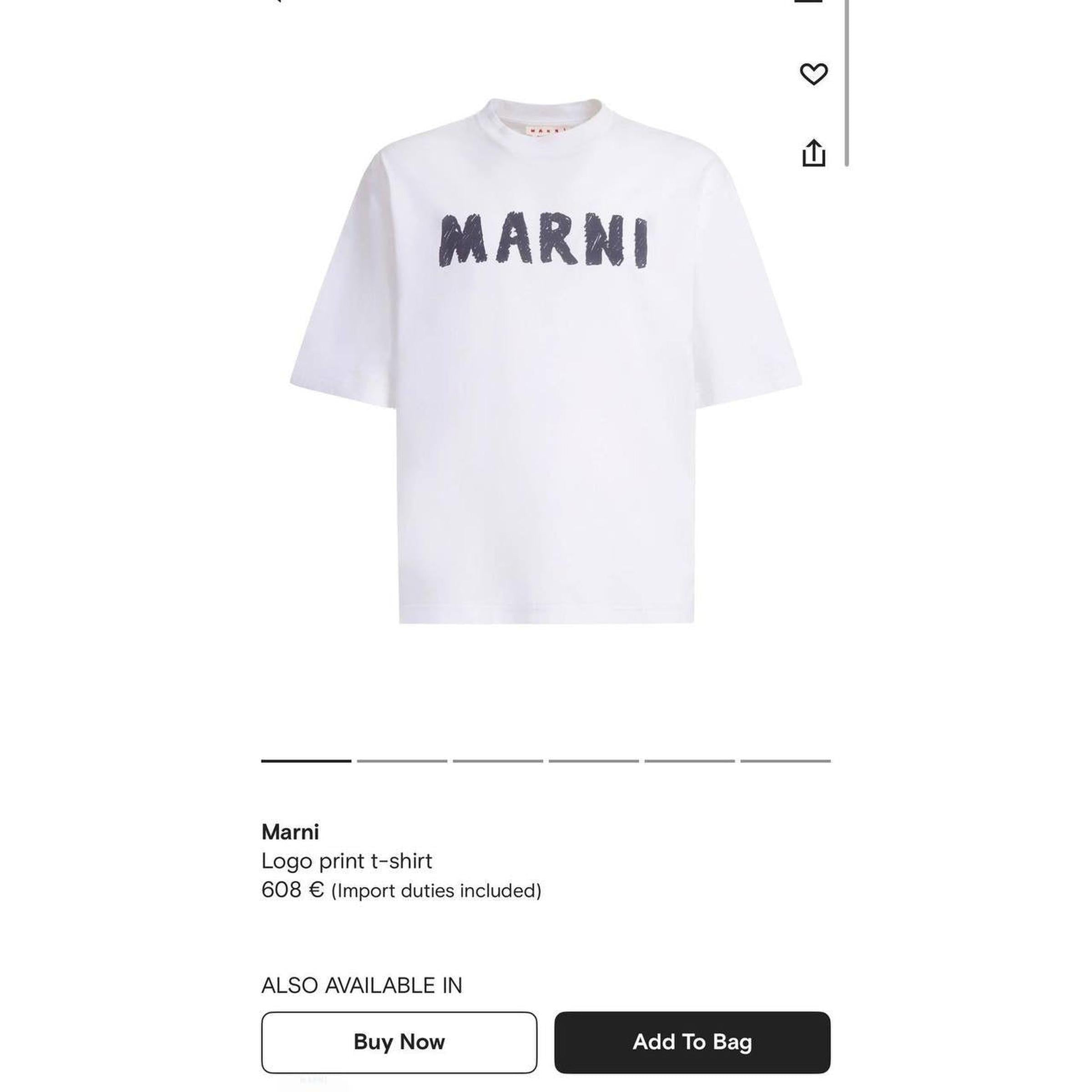Click the Buy Now button
1092x1092 pixels.
point(399,1041)
